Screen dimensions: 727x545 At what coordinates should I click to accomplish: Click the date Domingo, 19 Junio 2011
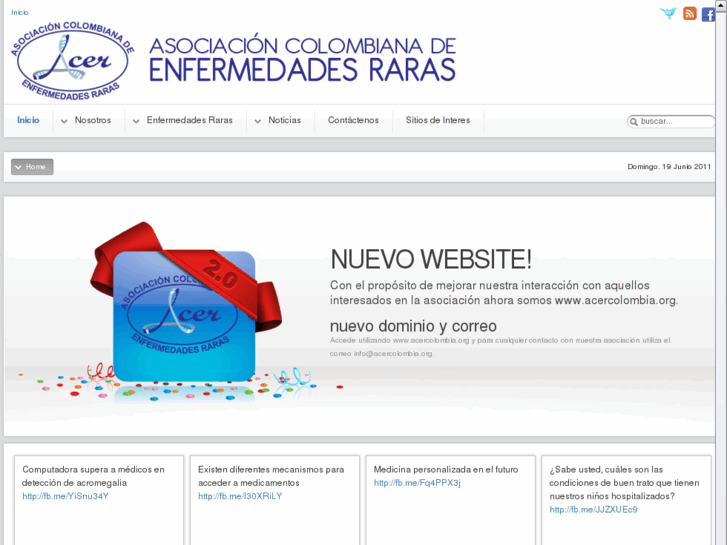pos(669,167)
